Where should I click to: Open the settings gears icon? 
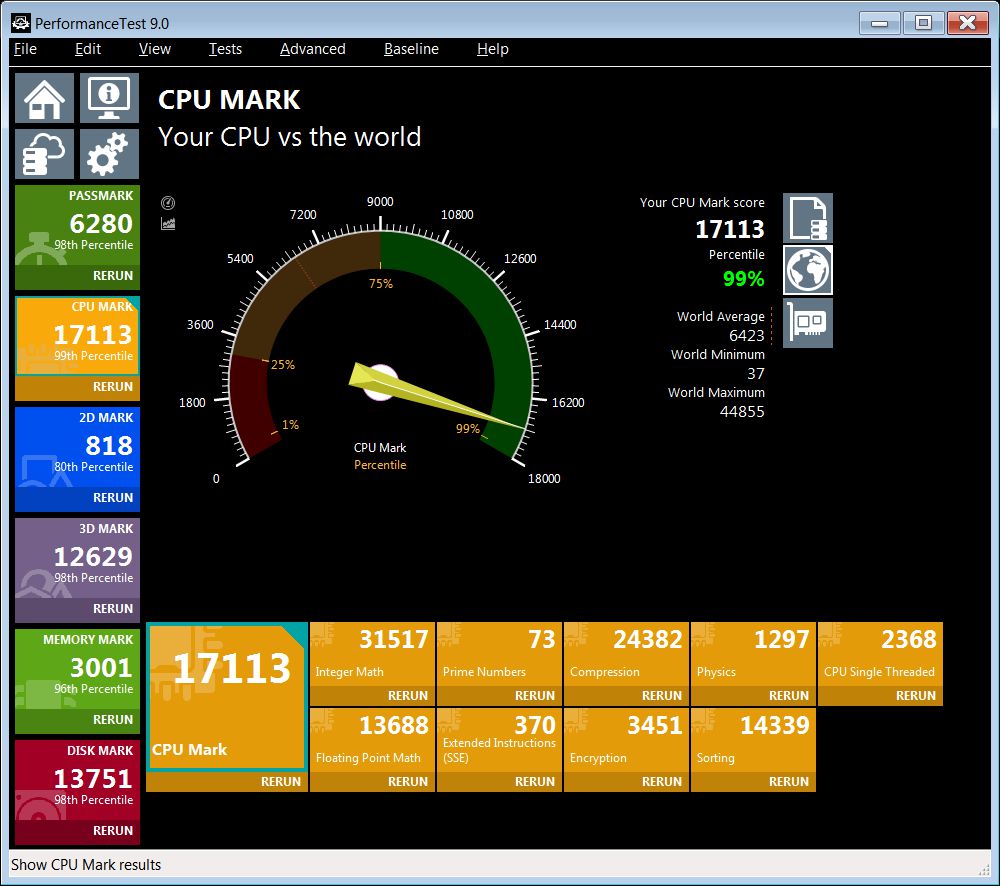(109, 154)
